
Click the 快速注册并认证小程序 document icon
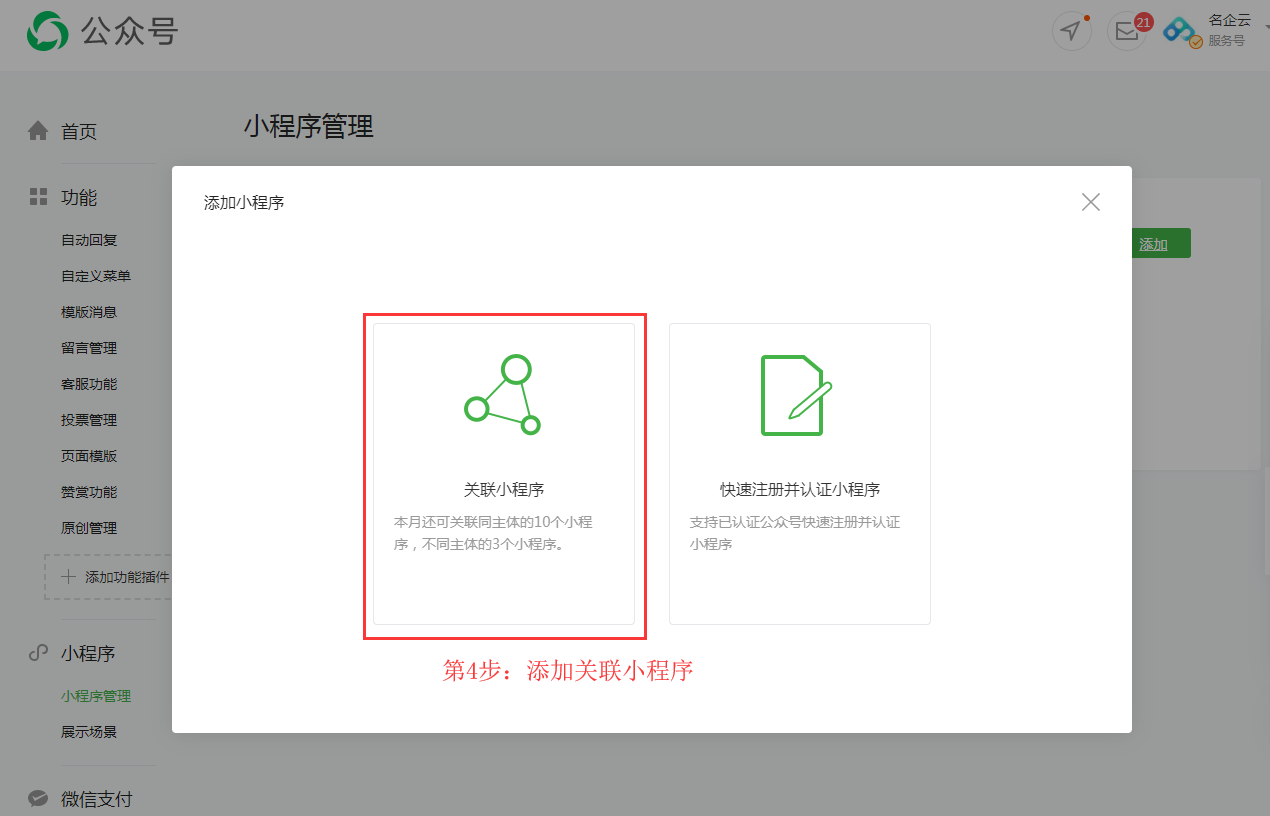pyautogui.click(x=796, y=395)
